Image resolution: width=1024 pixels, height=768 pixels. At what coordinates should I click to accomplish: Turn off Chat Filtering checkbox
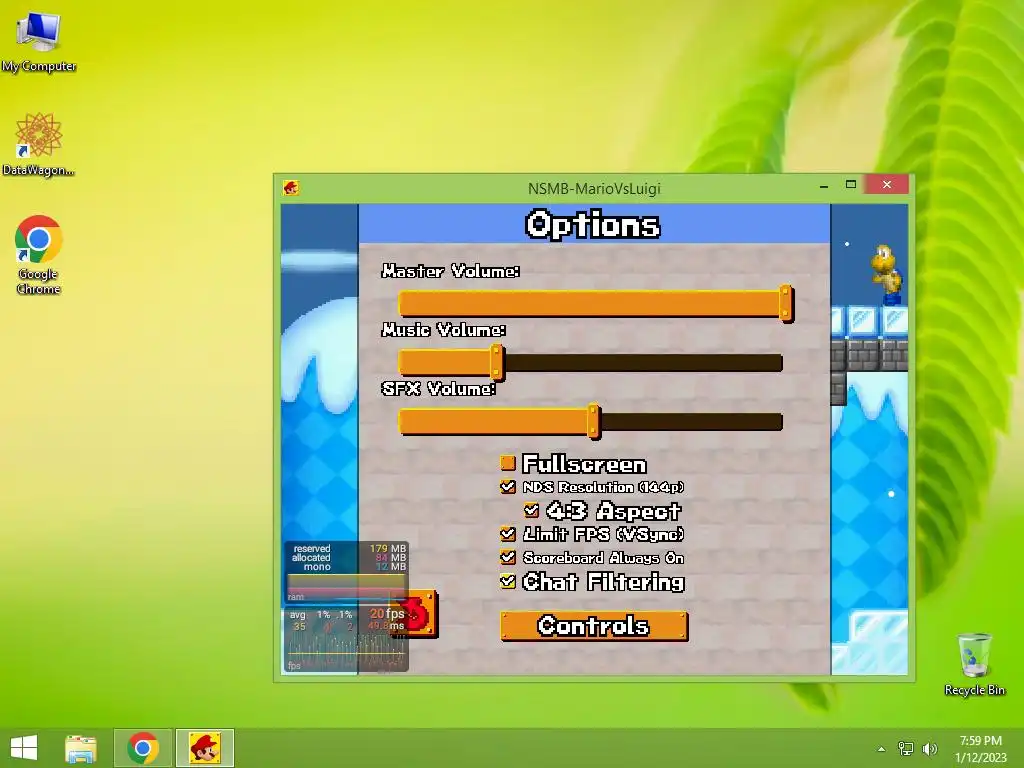click(x=507, y=581)
